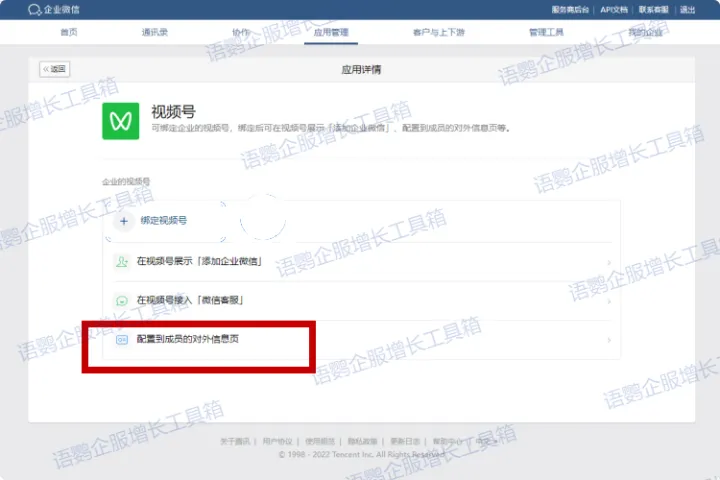720x480 pixels.
Task: Open the 首页 tab
Action: click(69, 32)
